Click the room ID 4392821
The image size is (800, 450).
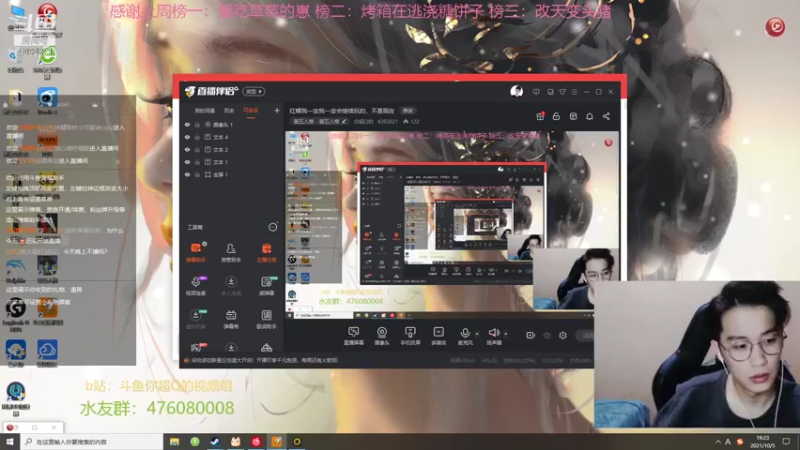click(387, 121)
